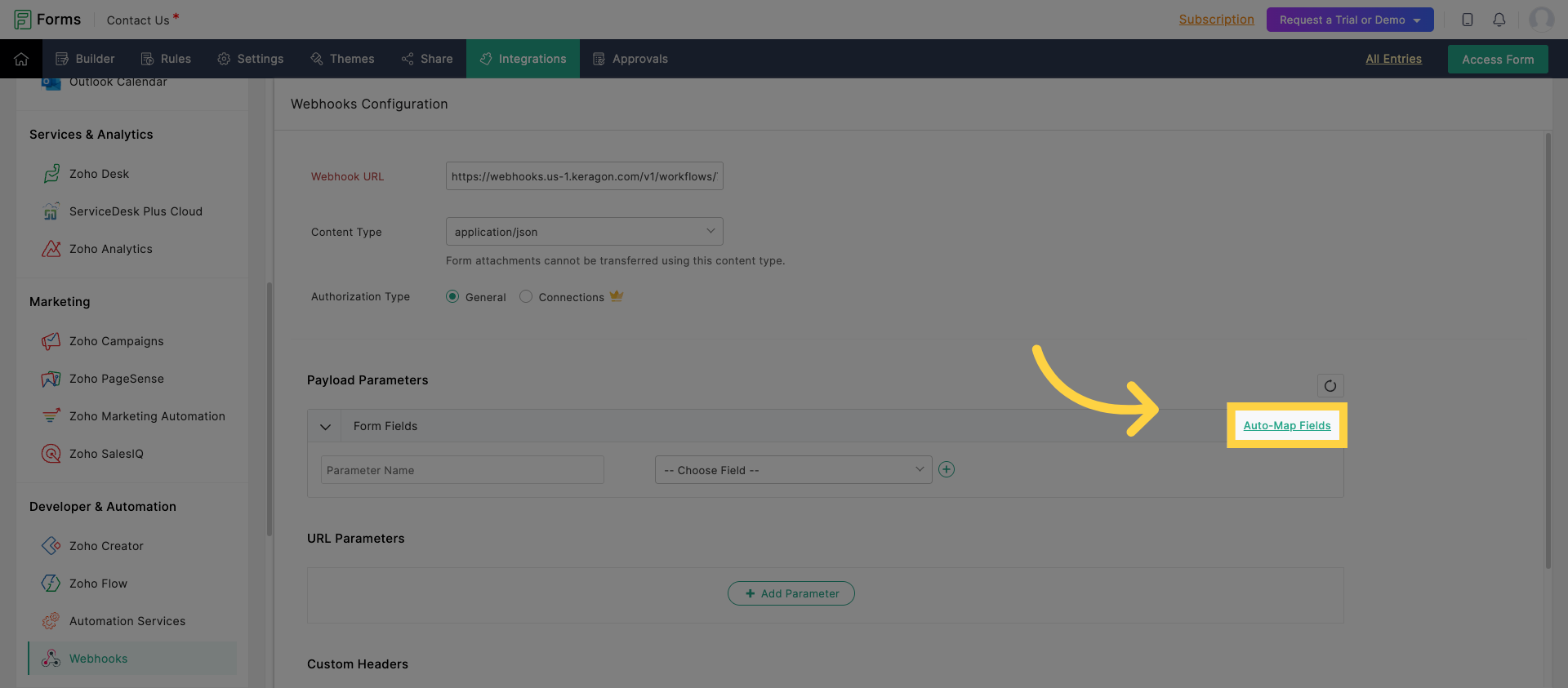Click the Auto-Map Fields link
Screen dimensions: 1568x688
point(1287,425)
